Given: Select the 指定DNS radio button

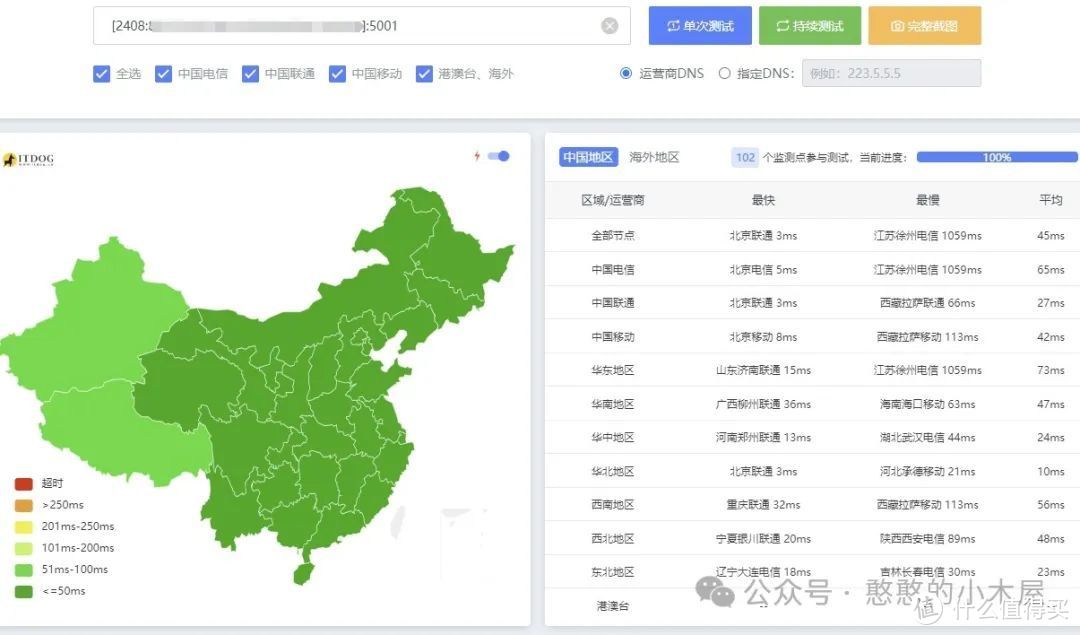Looking at the screenshot, I should (x=724, y=72).
